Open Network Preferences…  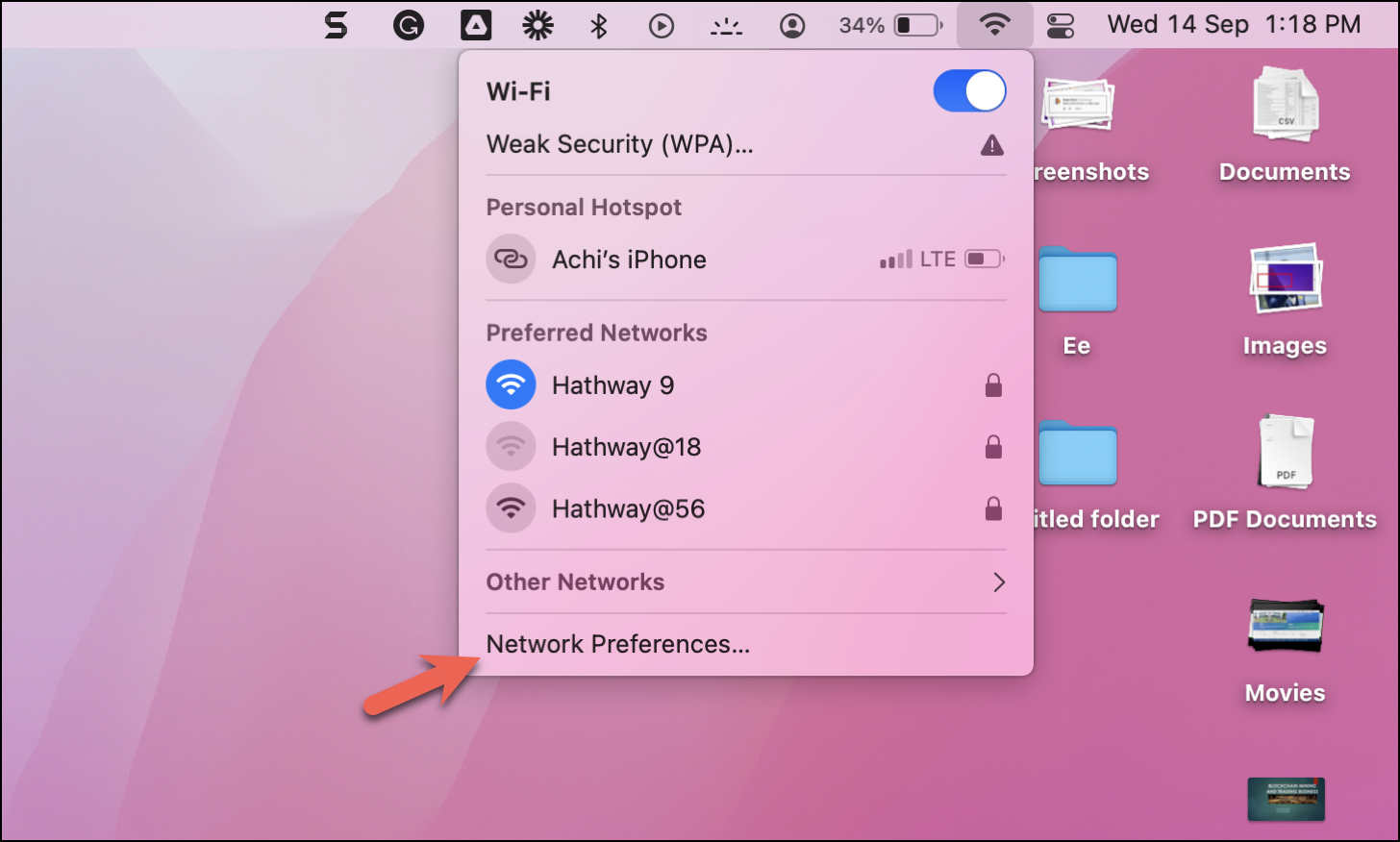[x=617, y=644]
